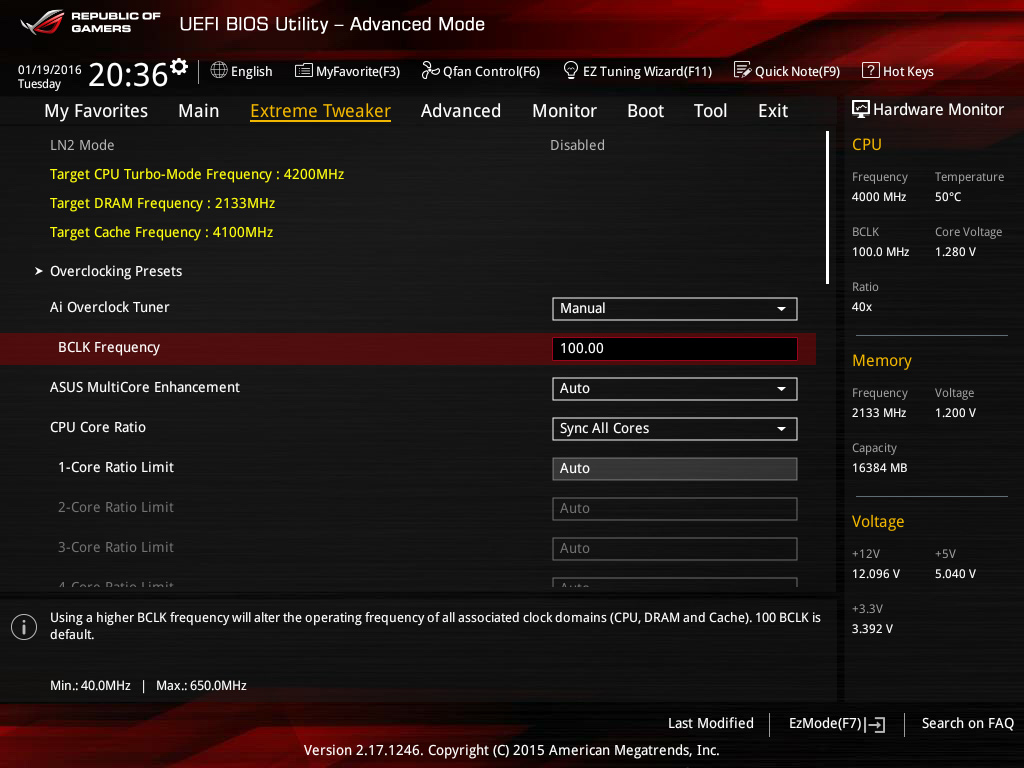1024x768 pixels.
Task: Open the Boot tab
Action: 645,111
